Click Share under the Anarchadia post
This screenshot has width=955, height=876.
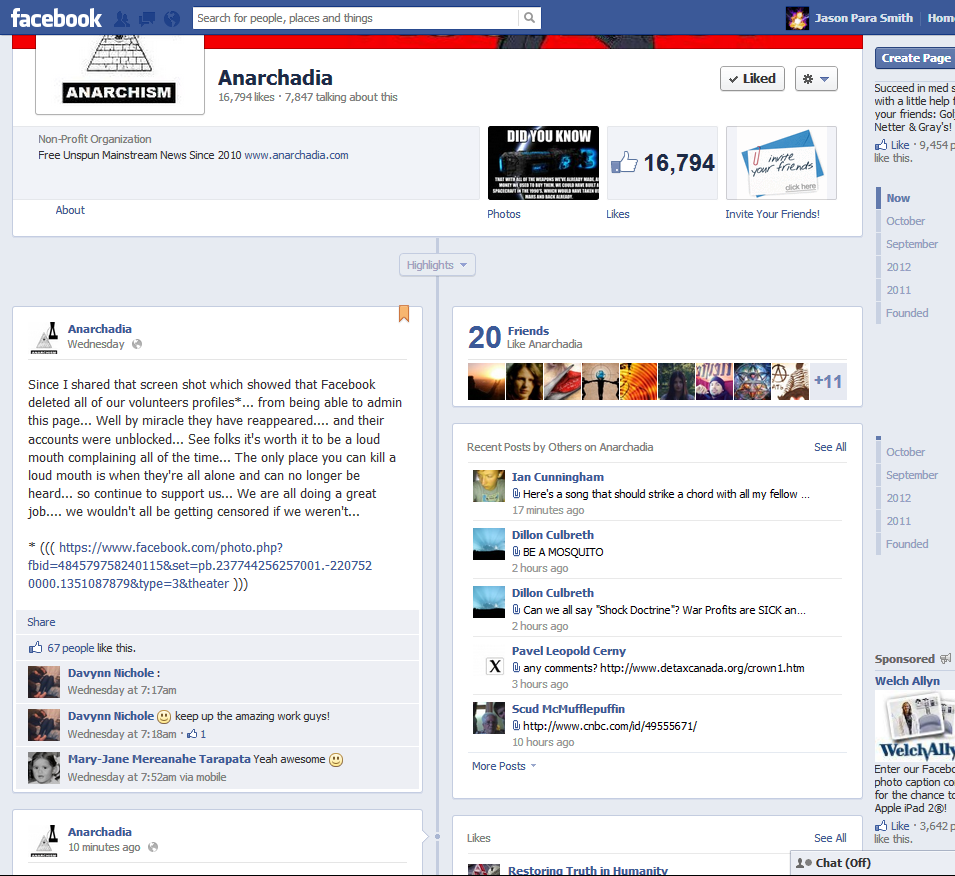(x=41, y=622)
